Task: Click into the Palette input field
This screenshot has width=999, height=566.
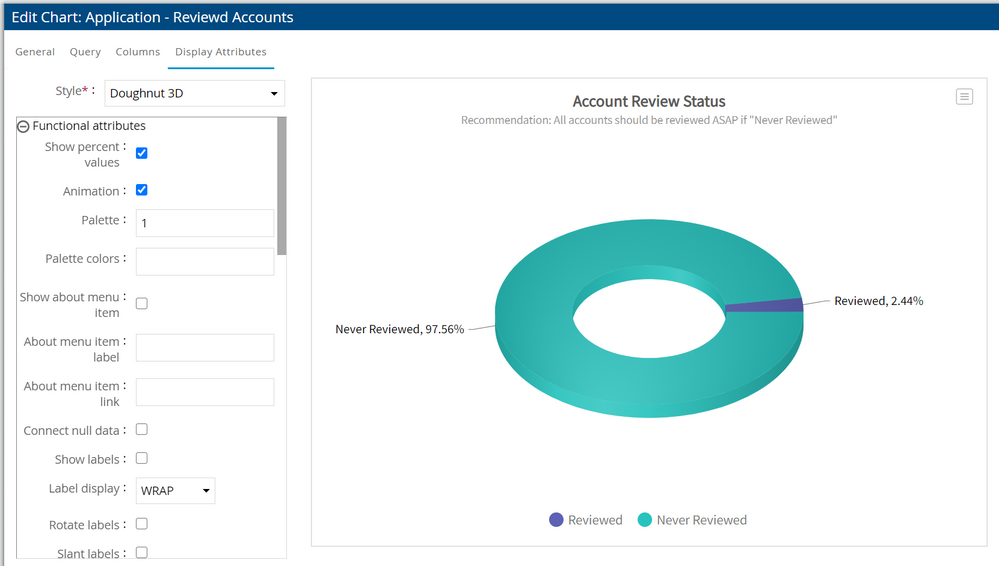Action: pos(204,223)
